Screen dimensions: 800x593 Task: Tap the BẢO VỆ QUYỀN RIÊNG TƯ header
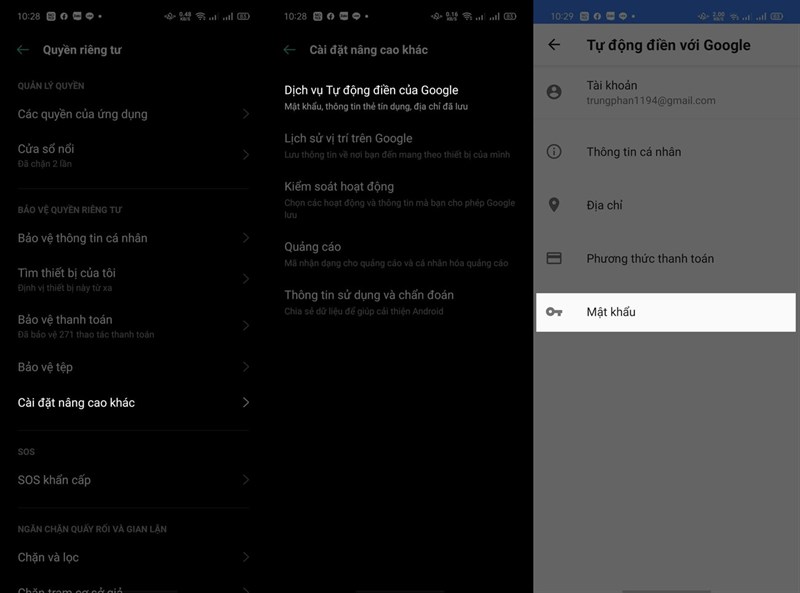click(x=70, y=210)
